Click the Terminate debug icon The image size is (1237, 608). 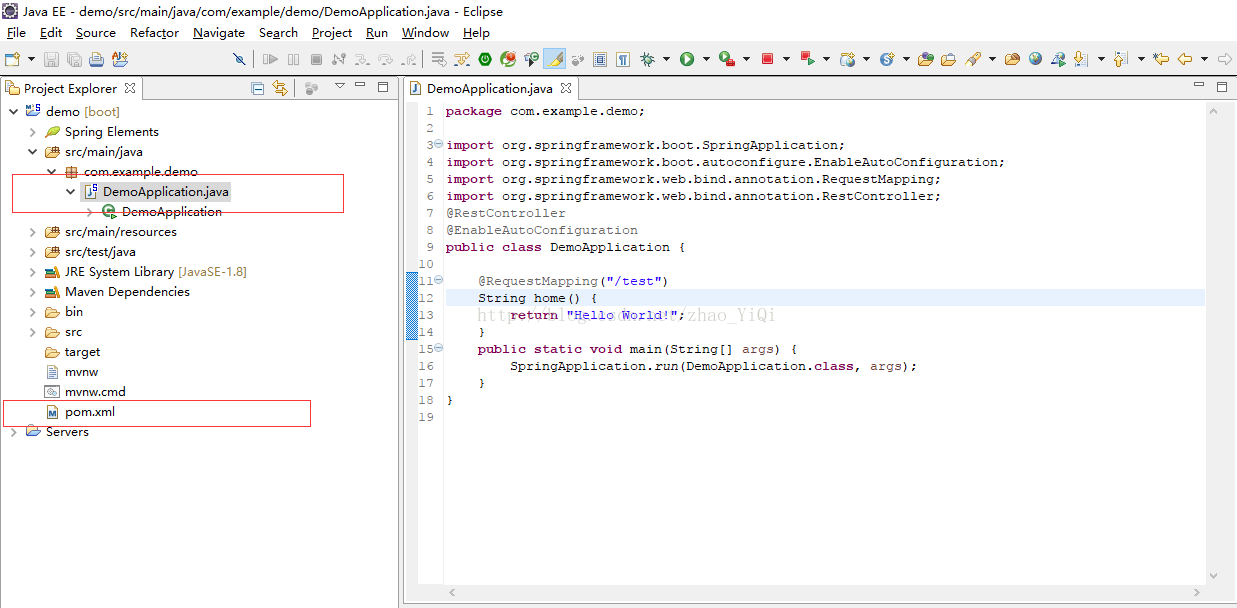tap(316, 59)
